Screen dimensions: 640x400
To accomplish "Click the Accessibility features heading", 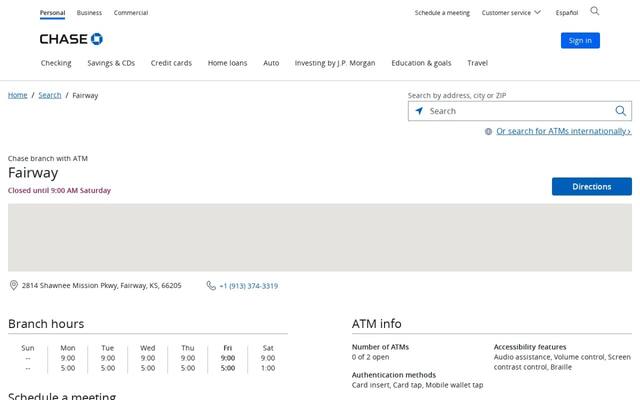I will (x=530, y=347).
